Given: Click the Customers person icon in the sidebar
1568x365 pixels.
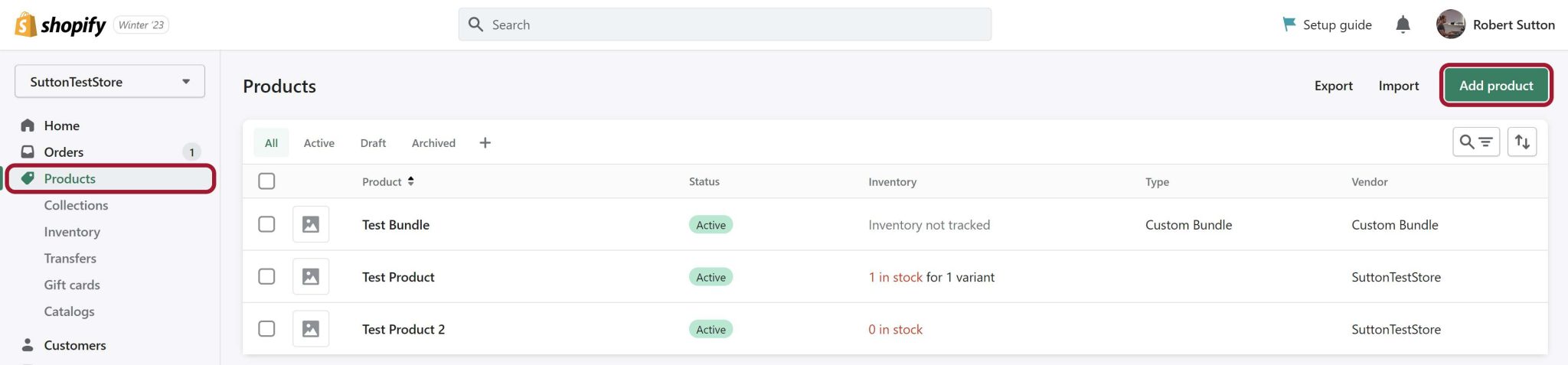Looking at the screenshot, I should click(x=28, y=345).
